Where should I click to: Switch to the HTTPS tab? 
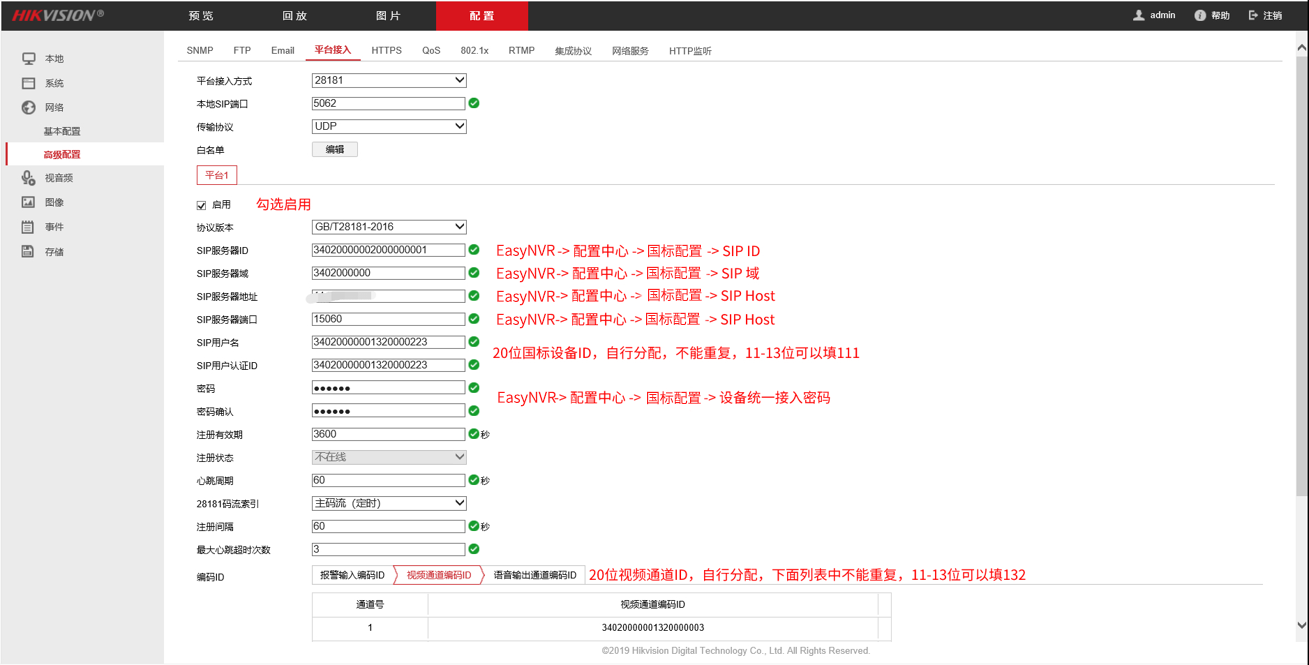(386, 49)
